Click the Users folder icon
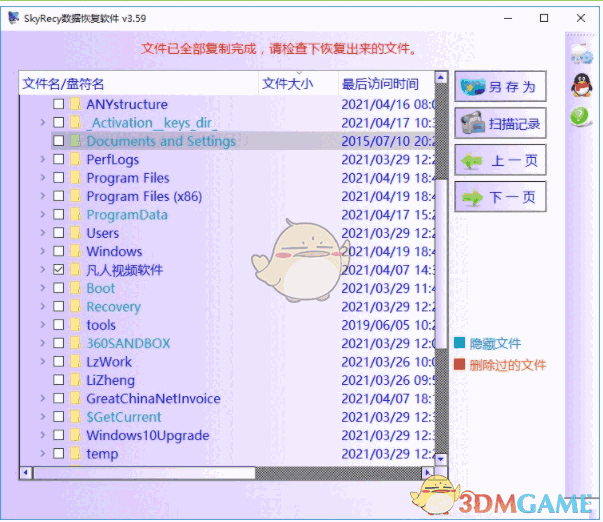The width and height of the screenshot is (603, 522). click(75, 233)
